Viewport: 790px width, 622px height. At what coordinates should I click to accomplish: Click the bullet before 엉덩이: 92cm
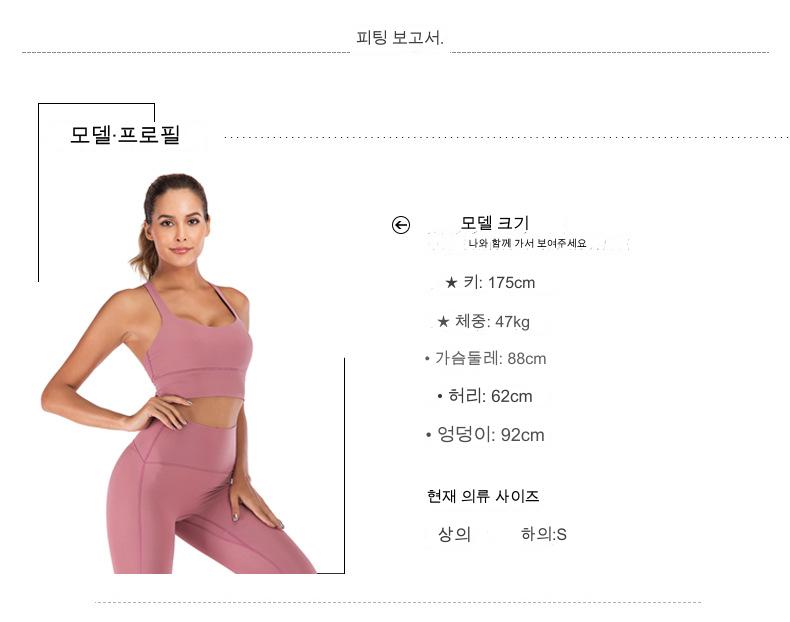point(428,435)
